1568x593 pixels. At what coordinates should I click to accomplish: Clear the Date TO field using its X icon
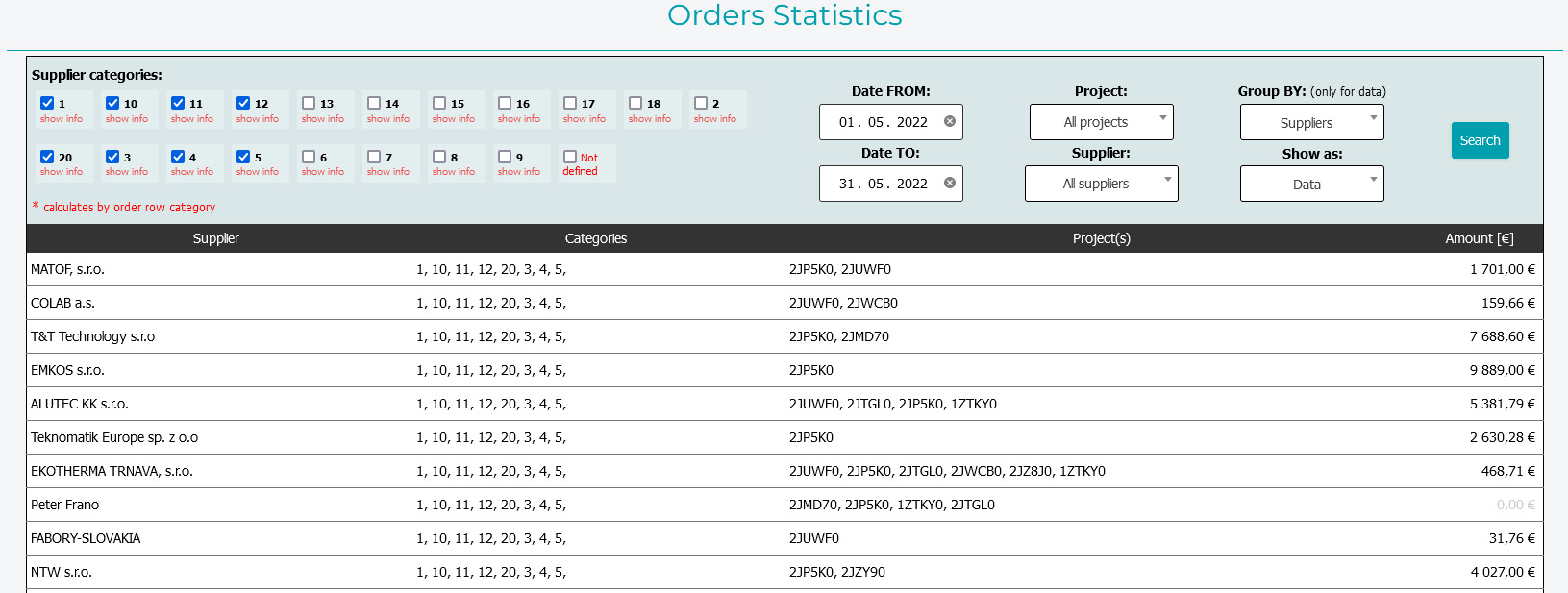(949, 184)
